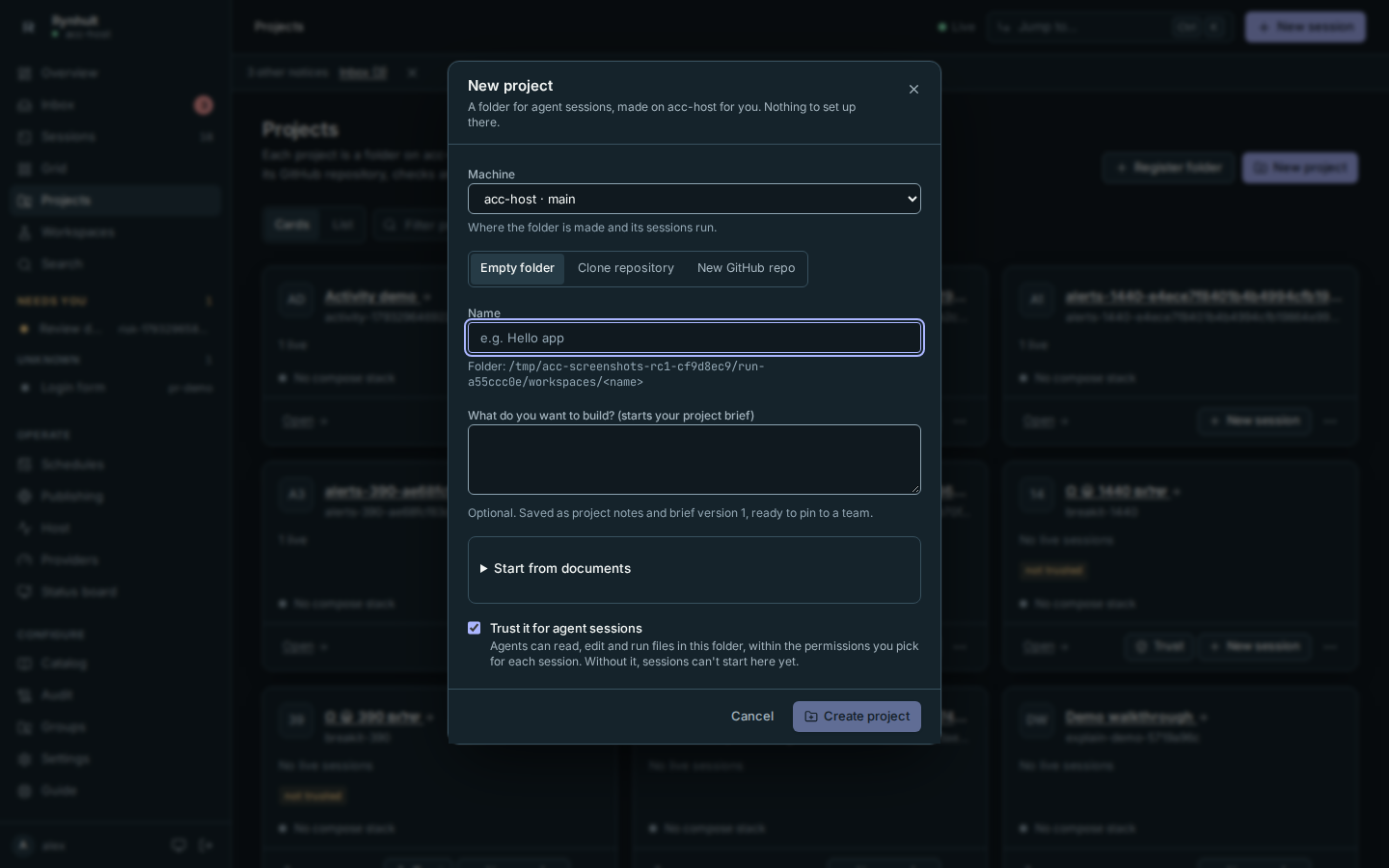Open Guide in the background sidebar
The image size is (1389, 868).
[116, 791]
